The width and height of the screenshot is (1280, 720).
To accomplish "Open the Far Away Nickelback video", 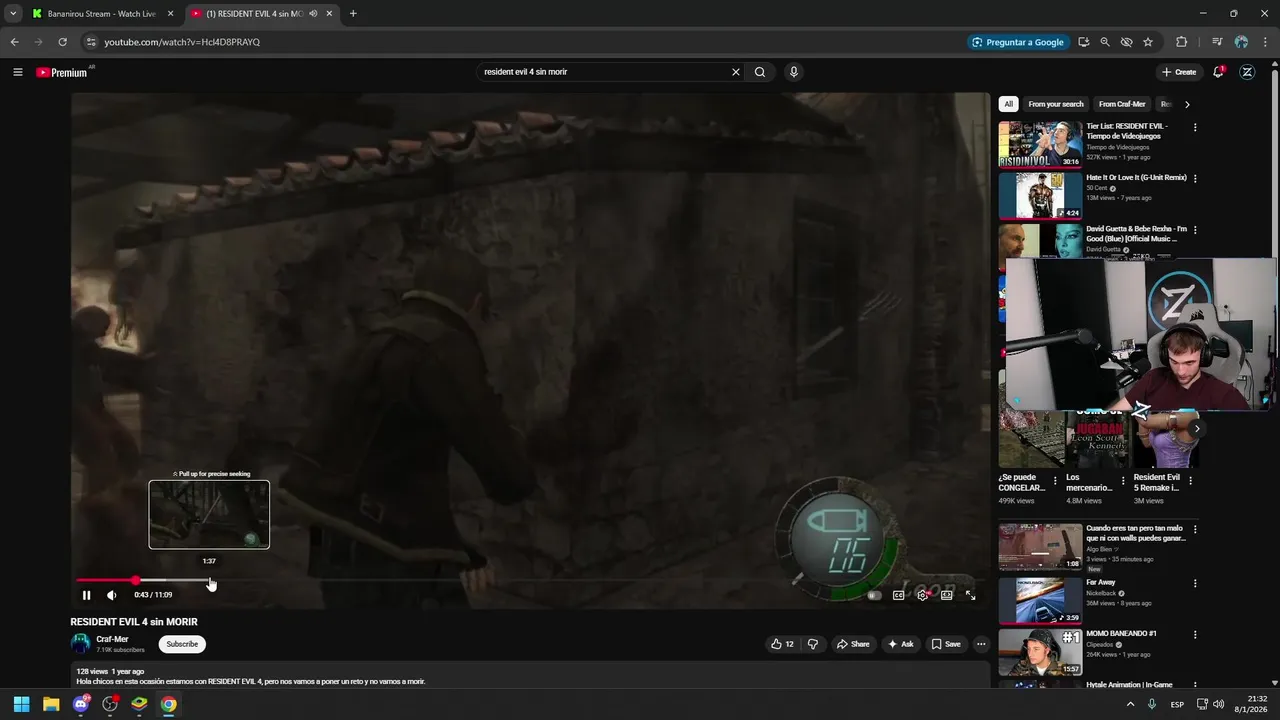I will tap(1040, 600).
